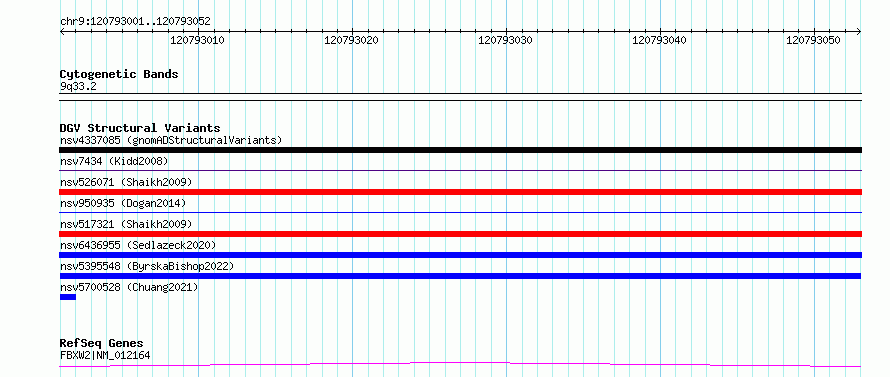Click the blue nsv5395548 variant bar
Screen dimensions: 890x377
460,276
